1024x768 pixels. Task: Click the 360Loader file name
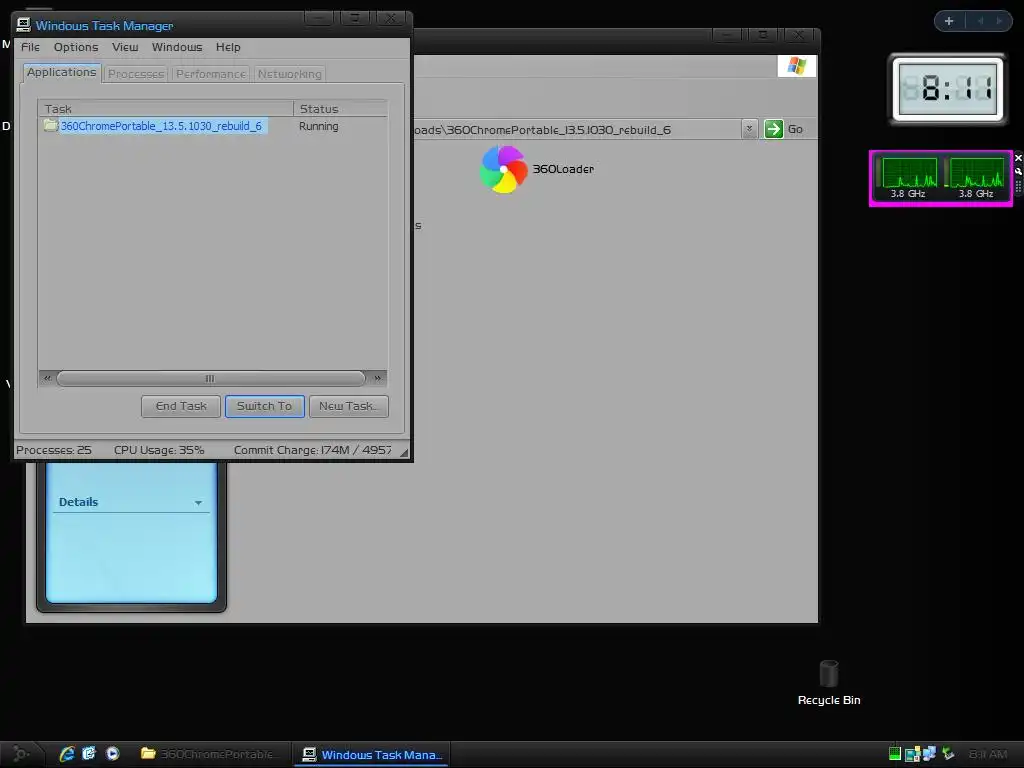(x=563, y=169)
